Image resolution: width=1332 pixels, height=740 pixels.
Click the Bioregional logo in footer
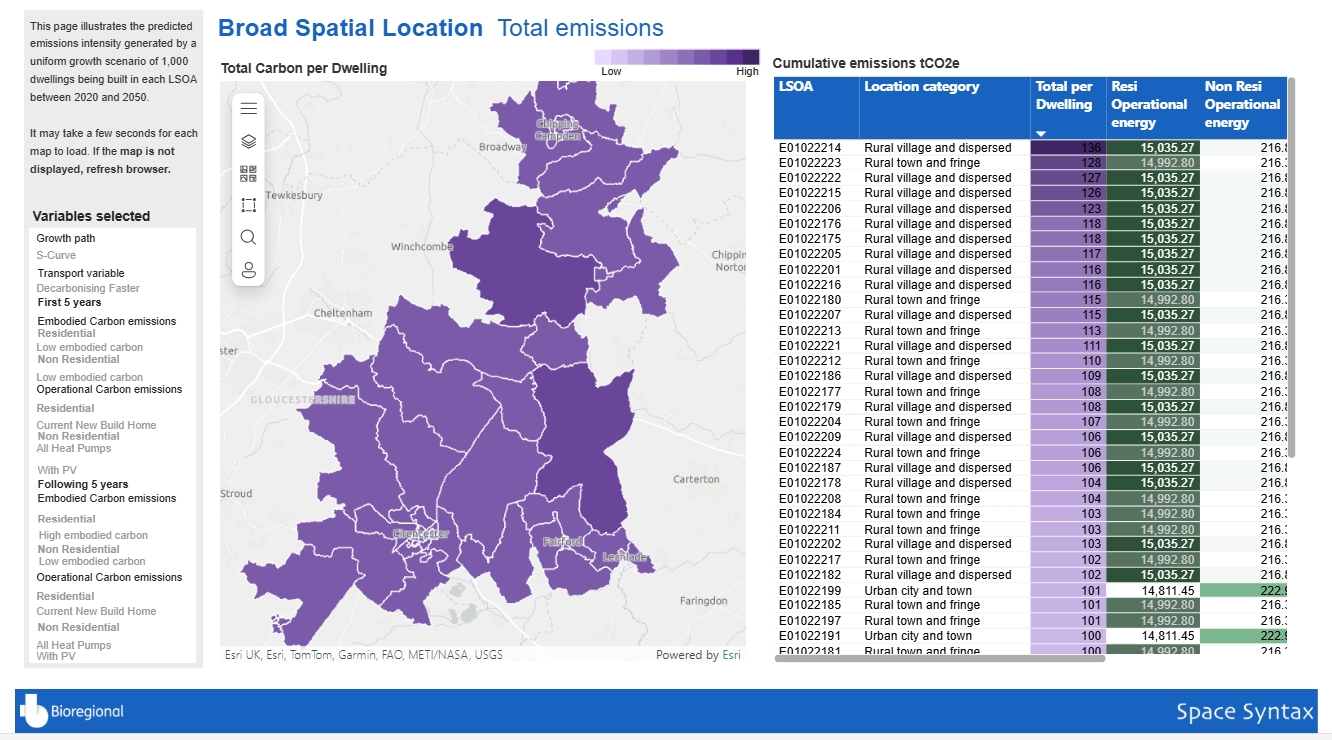[x=72, y=711]
